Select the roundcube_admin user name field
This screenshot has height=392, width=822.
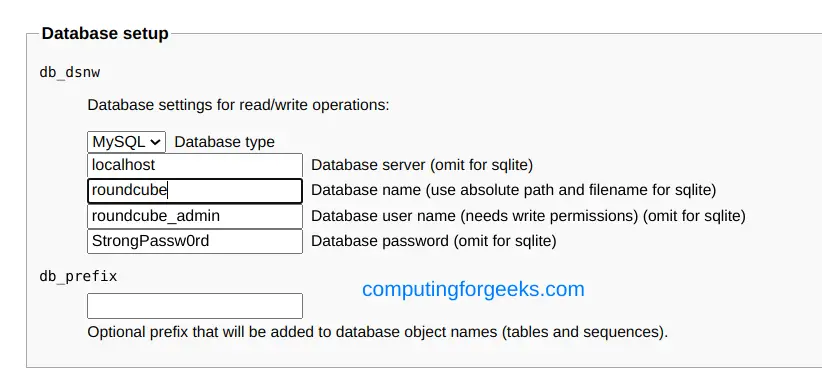click(x=195, y=216)
